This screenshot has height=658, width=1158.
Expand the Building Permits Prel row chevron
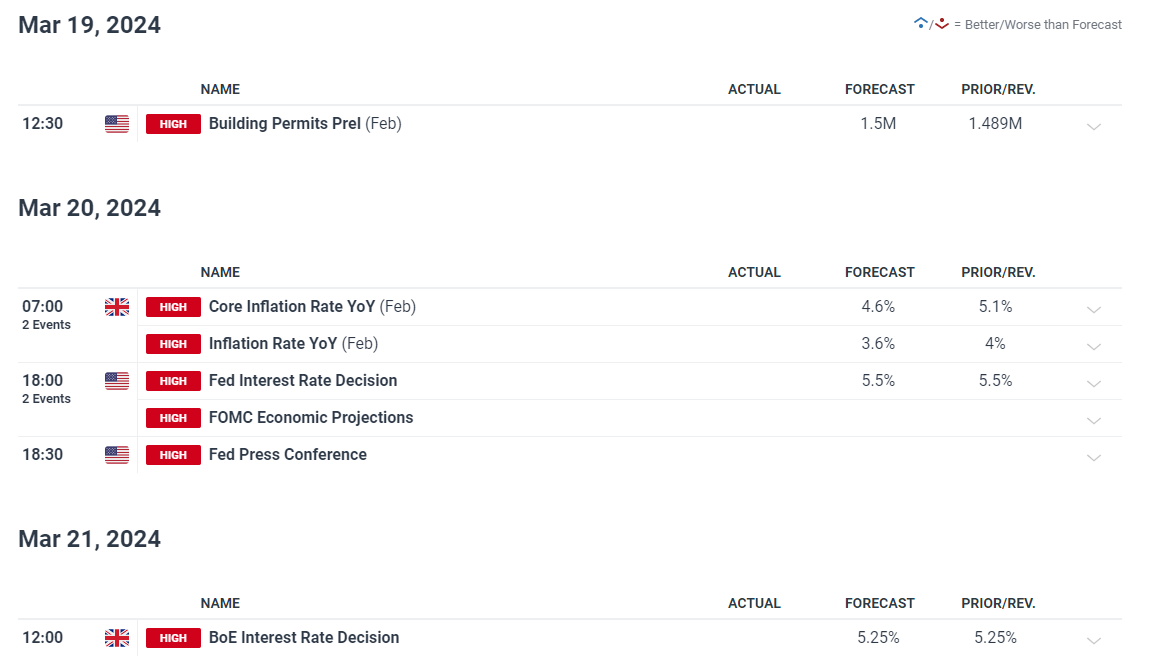point(1094,126)
